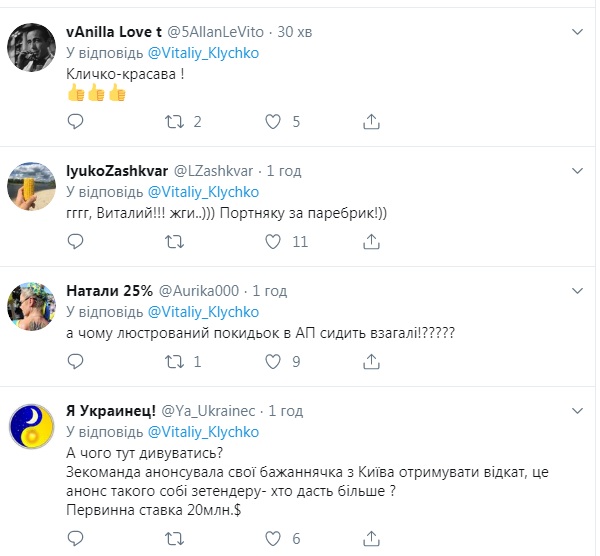Like Натали 25%'s tweet with 9 likes

point(273,361)
